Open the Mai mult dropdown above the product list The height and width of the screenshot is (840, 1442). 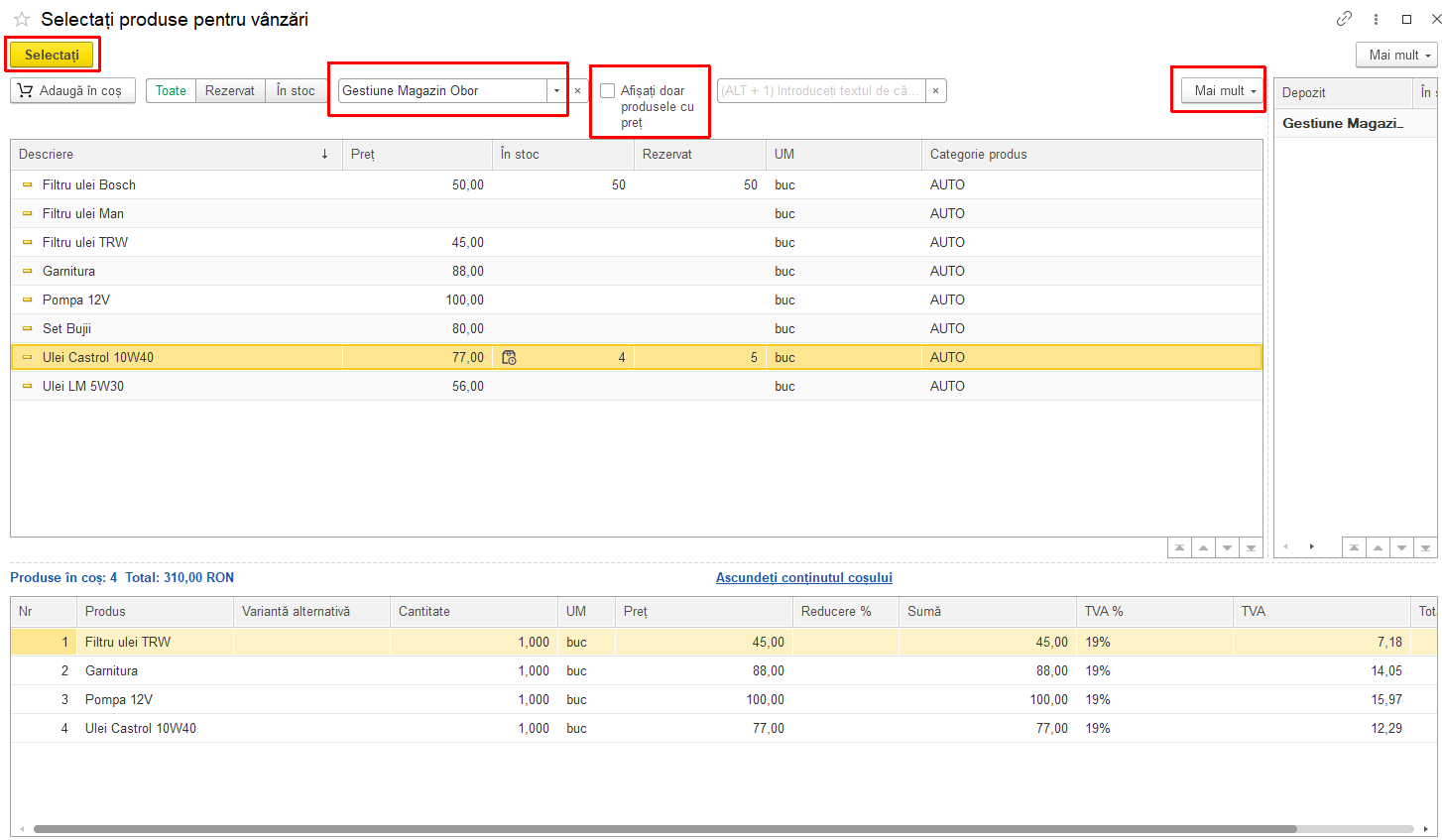pyautogui.click(x=1224, y=90)
